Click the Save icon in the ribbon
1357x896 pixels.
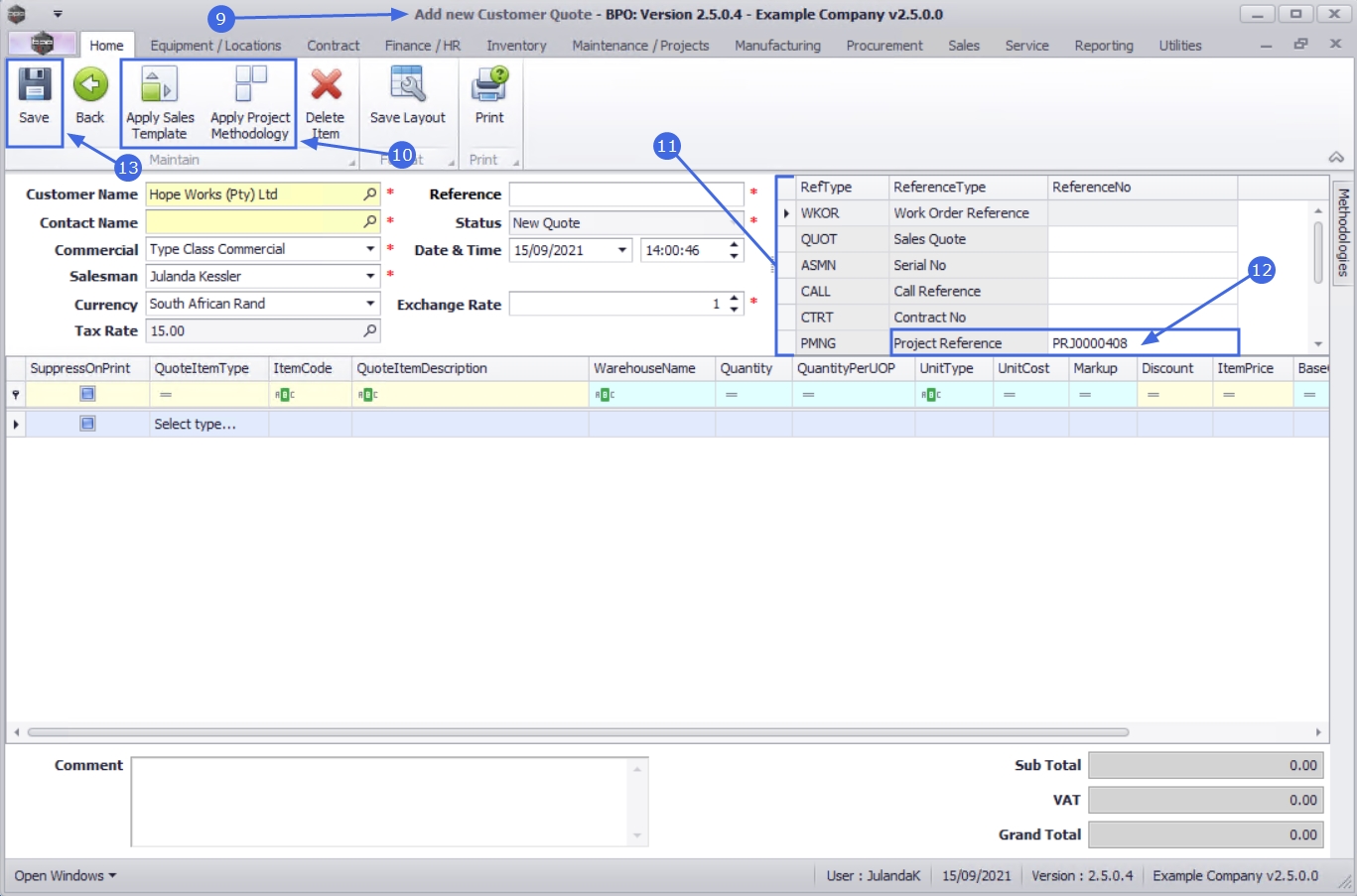pyautogui.click(x=34, y=84)
